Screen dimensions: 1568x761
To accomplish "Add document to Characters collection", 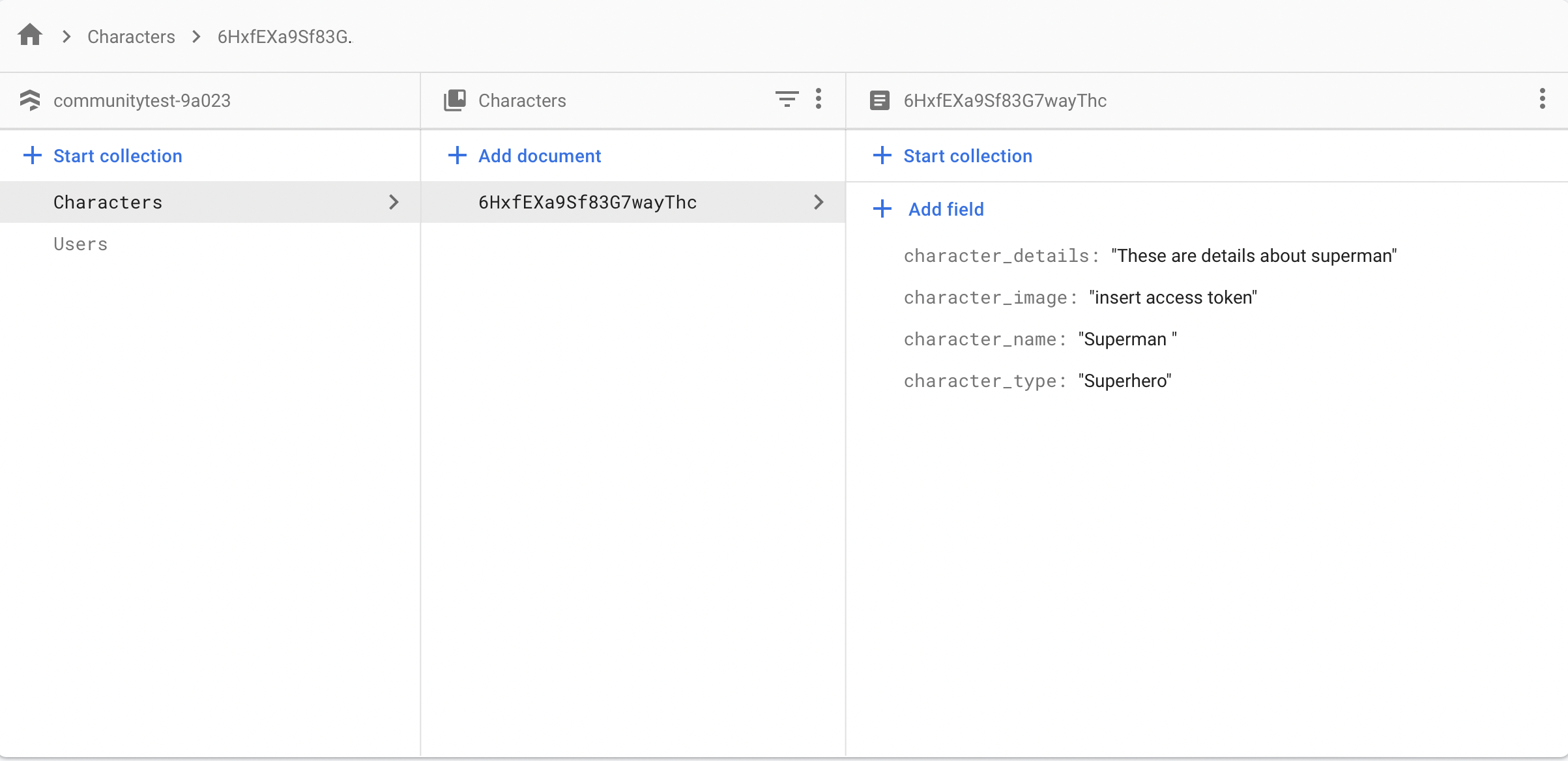I will [540, 156].
